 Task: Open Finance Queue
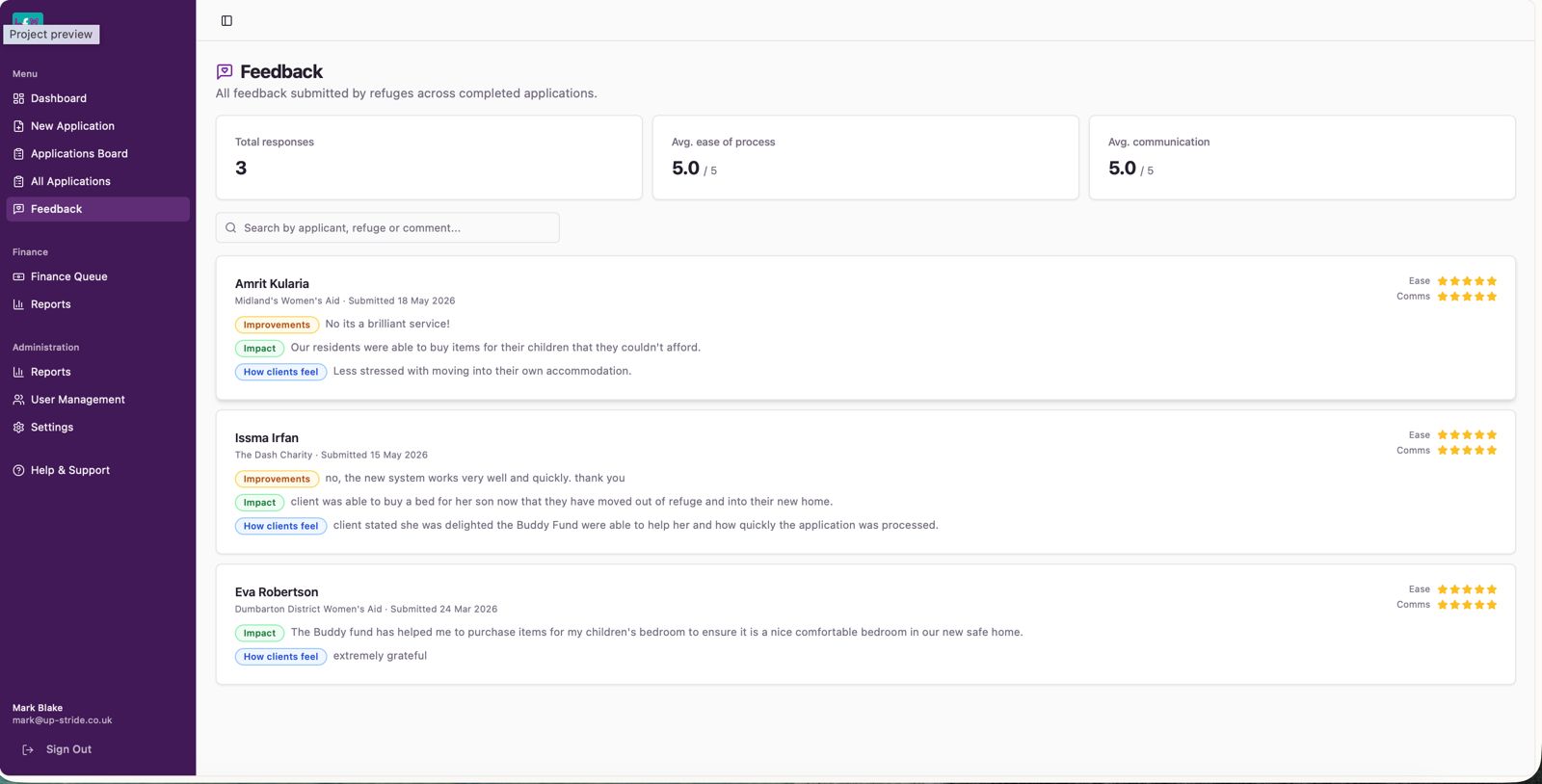[x=97, y=276]
